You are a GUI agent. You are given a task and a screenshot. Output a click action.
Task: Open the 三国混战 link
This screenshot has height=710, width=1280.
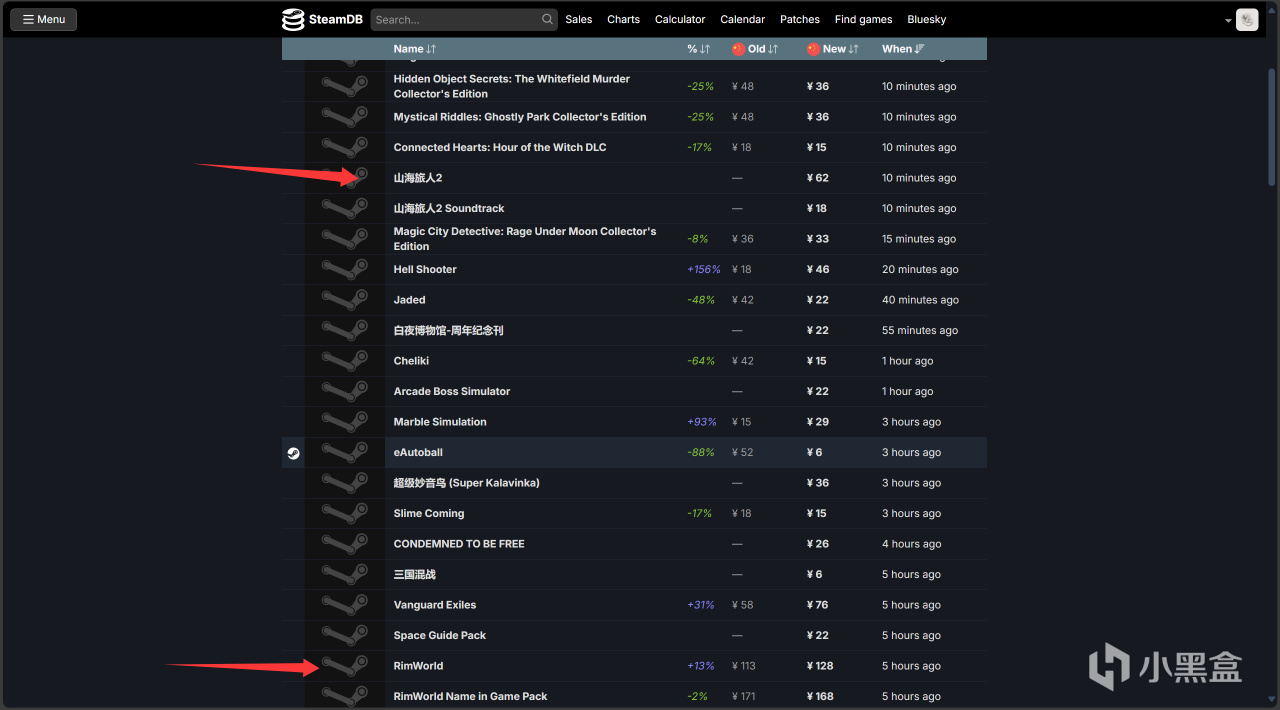click(415, 574)
